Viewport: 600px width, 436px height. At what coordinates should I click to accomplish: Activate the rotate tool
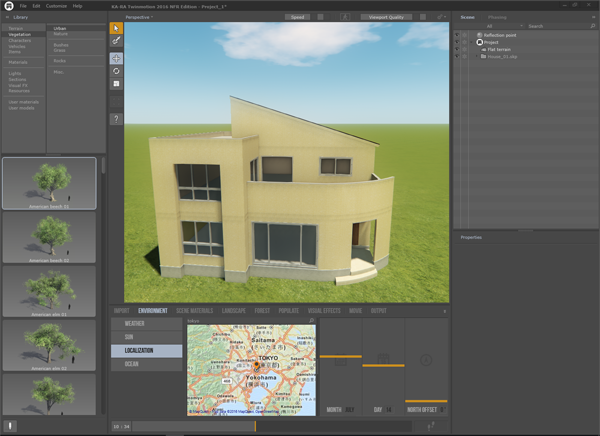tap(116, 72)
